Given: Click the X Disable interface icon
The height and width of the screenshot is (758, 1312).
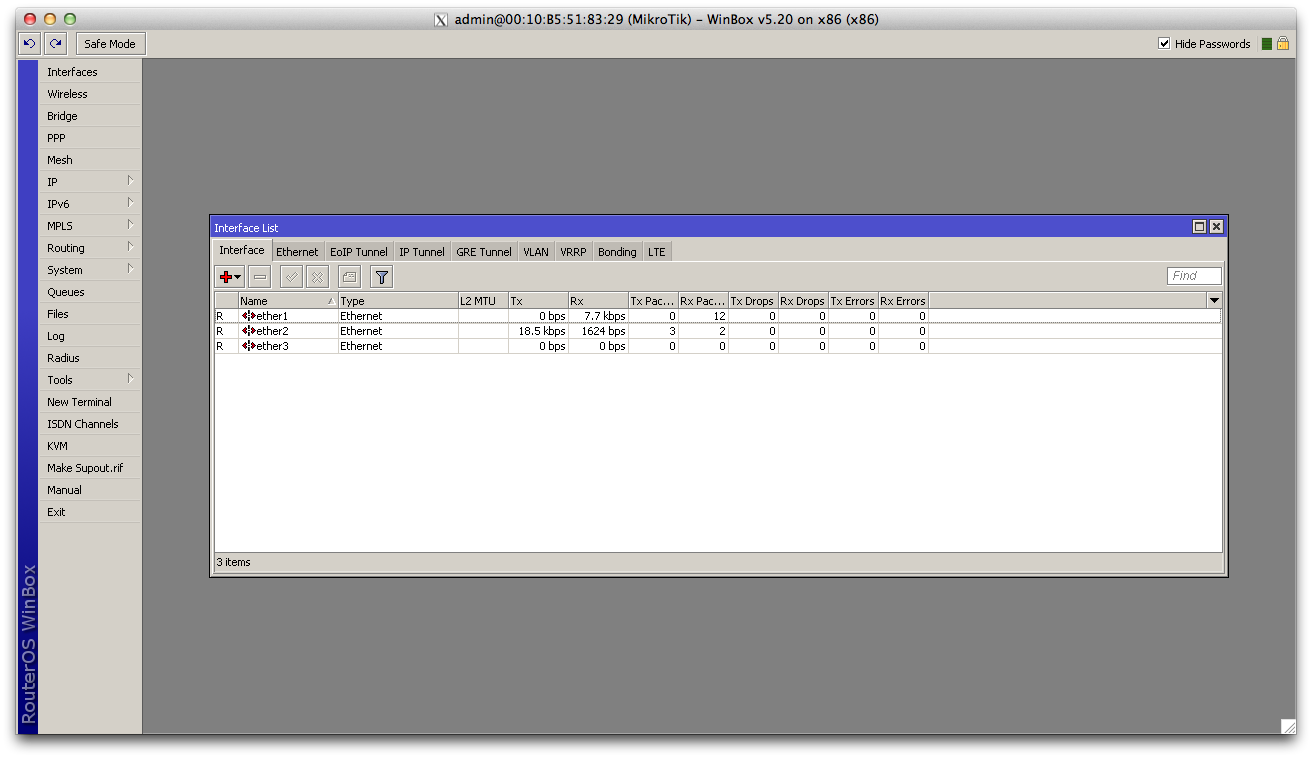Looking at the screenshot, I should 317,277.
